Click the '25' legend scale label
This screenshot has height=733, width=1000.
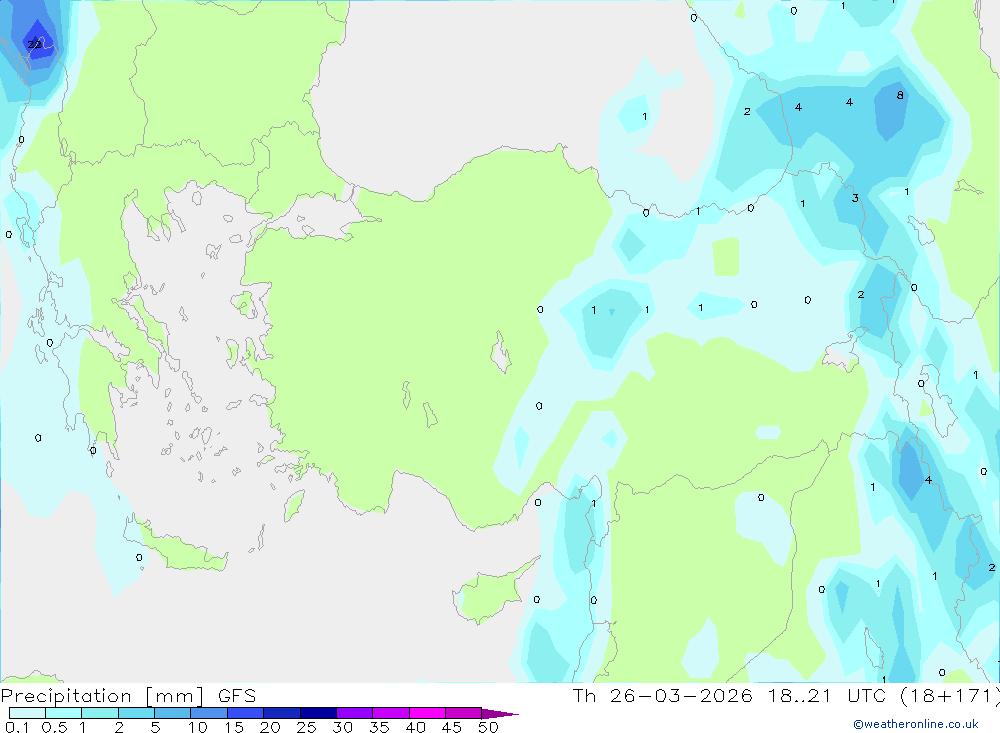pos(307,727)
